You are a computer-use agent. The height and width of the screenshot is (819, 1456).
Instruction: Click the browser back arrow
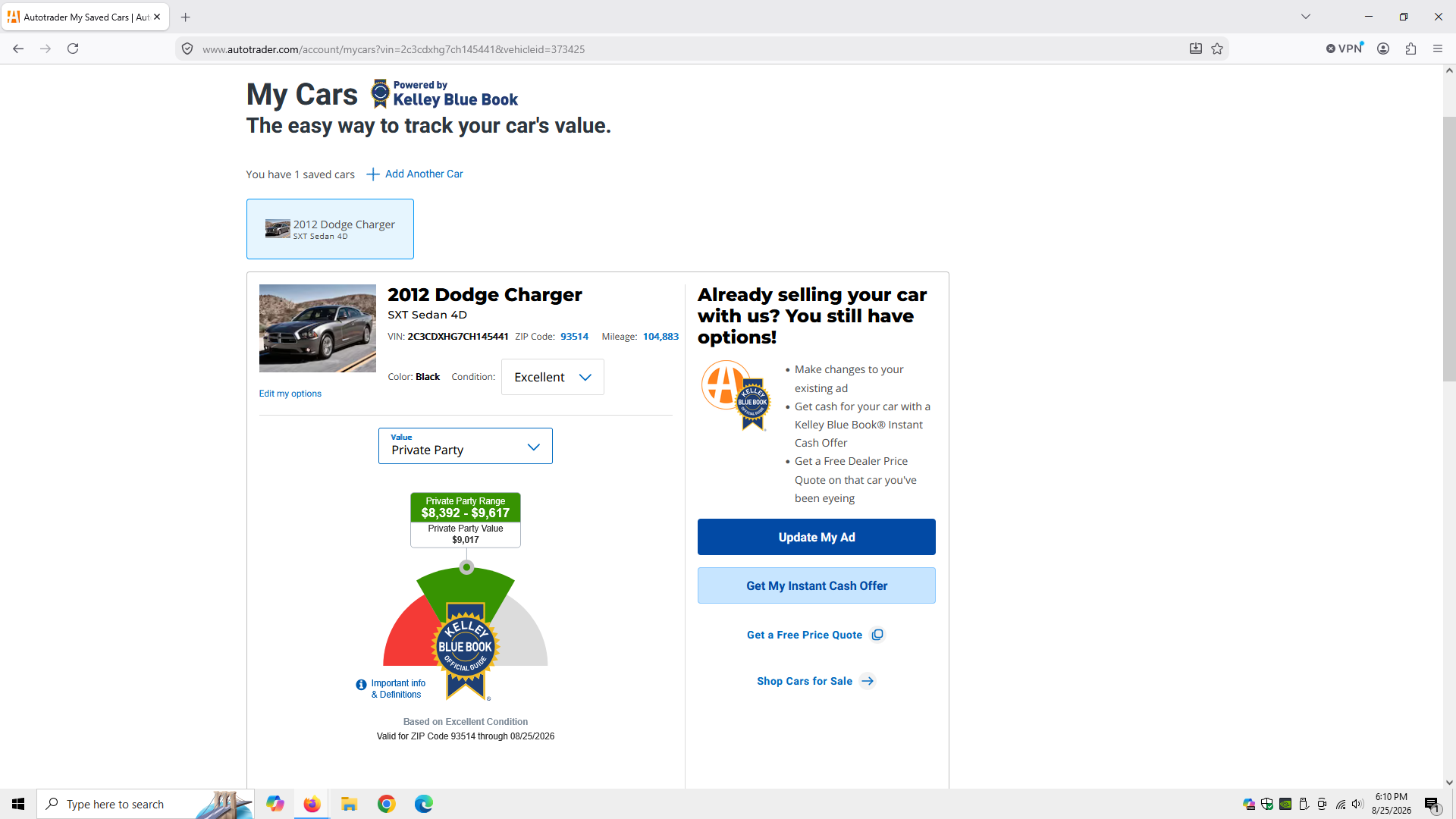(x=18, y=49)
